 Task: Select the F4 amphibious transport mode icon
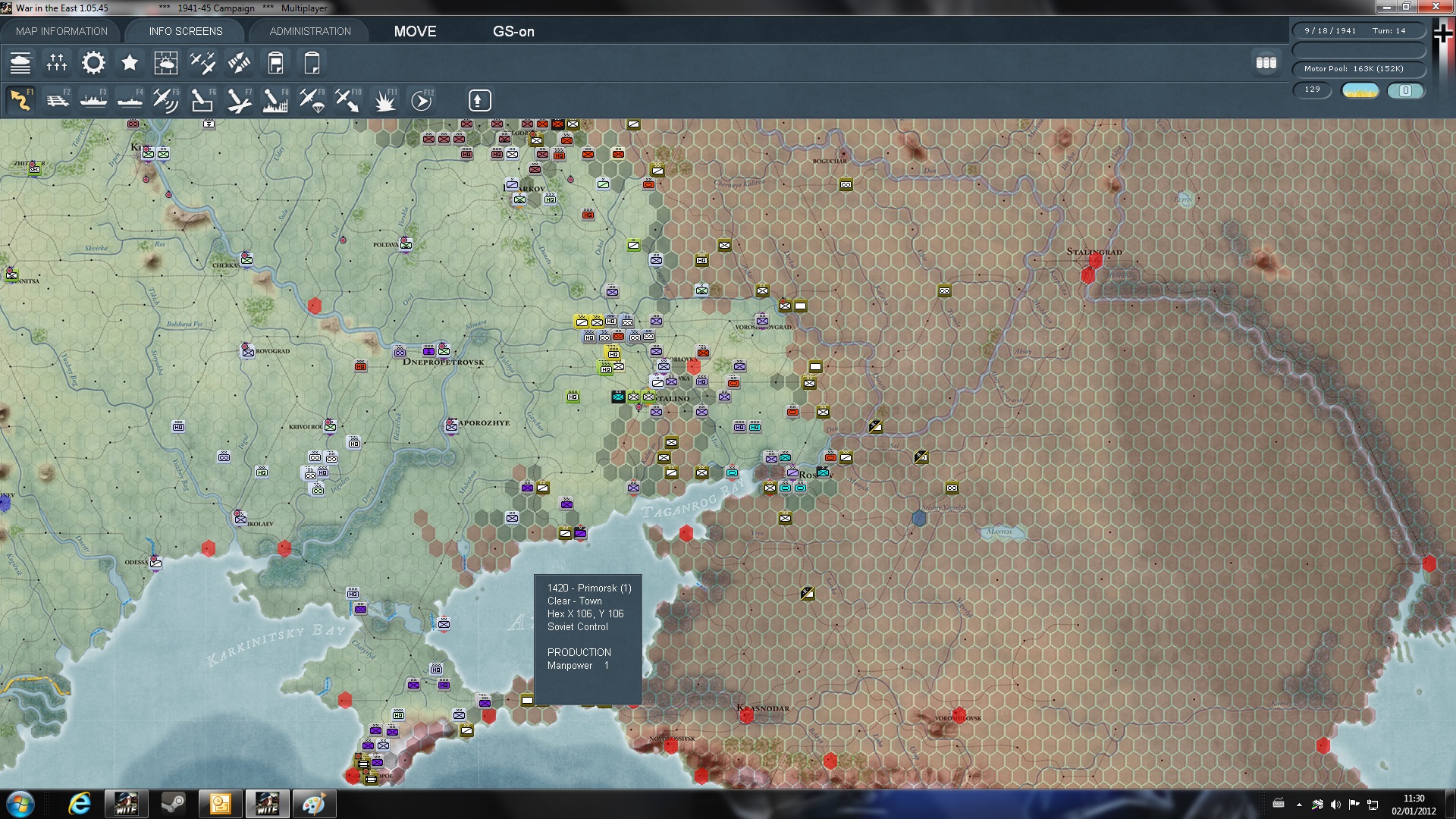point(130,100)
